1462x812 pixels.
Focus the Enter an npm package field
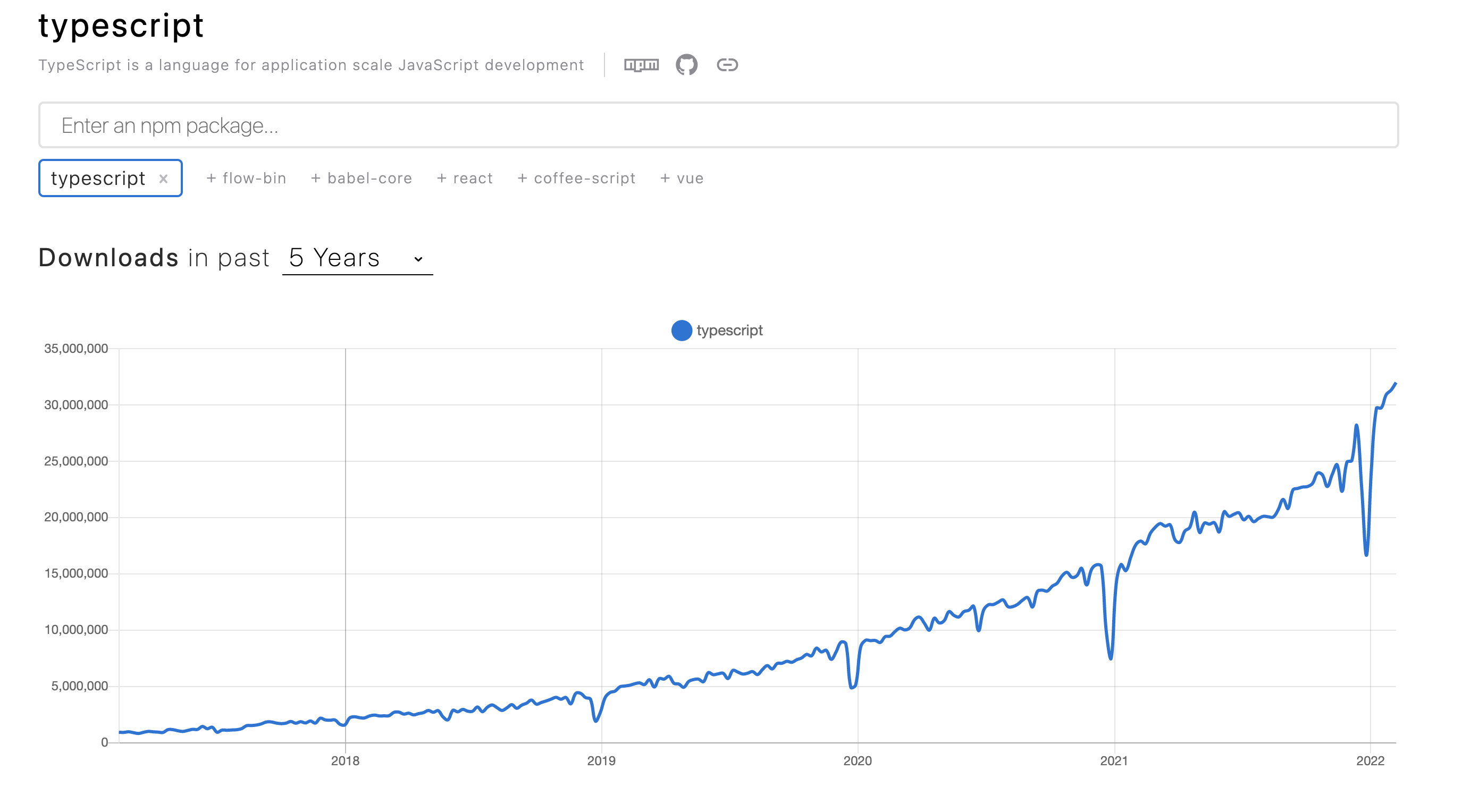[718, 125]
